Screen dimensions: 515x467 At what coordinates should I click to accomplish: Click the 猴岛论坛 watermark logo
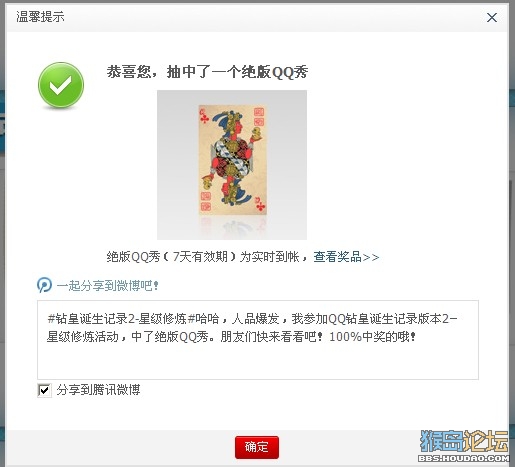464,441
